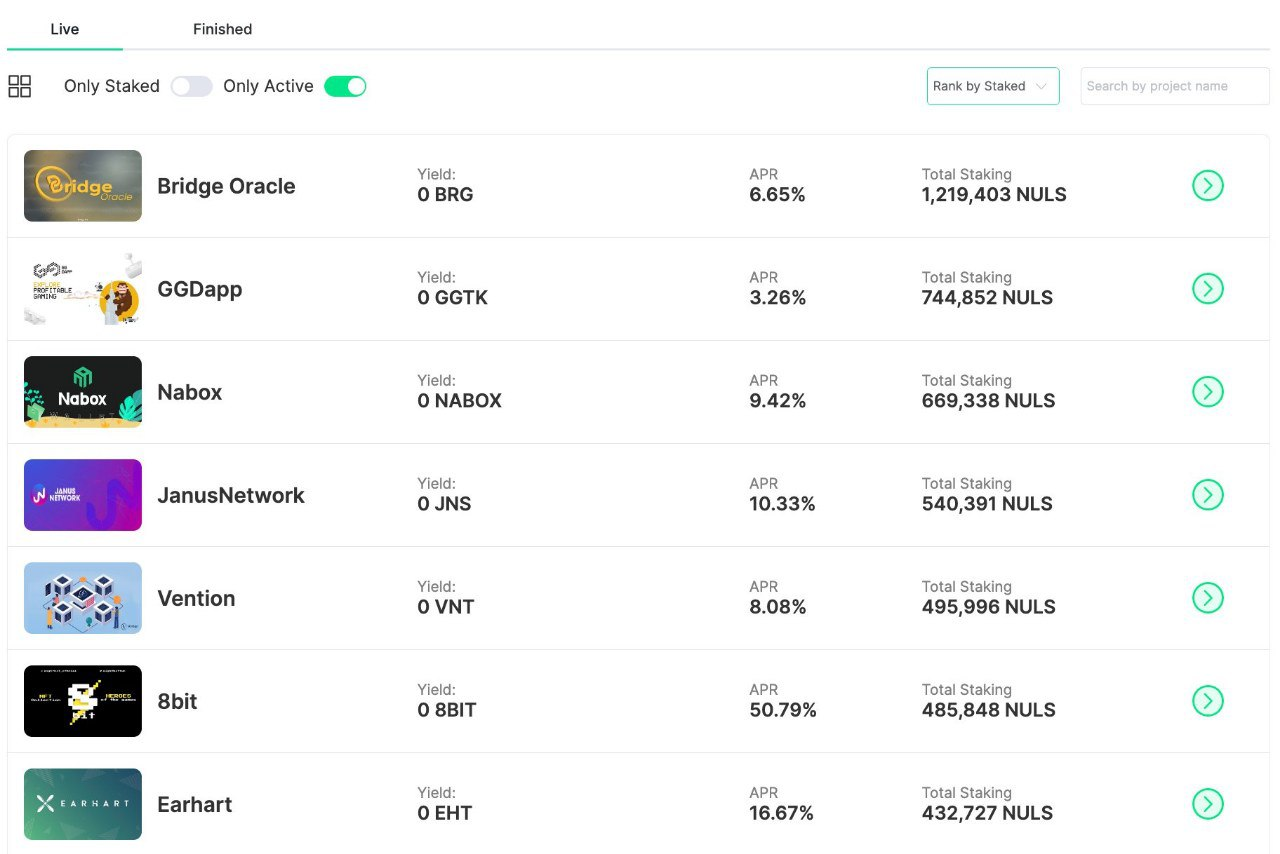Open JanusNetwork pool arrow icon
This screenshot has width=1280, height=854.
click(1208, 495)
